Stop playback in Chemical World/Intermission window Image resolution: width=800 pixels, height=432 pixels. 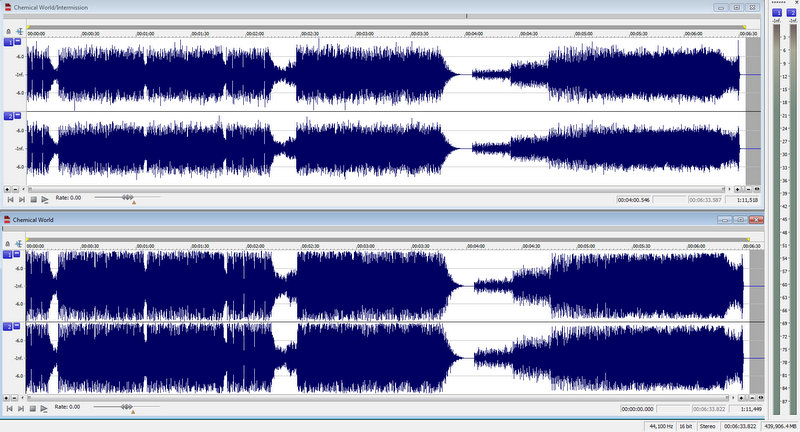[x=33, y=199]
